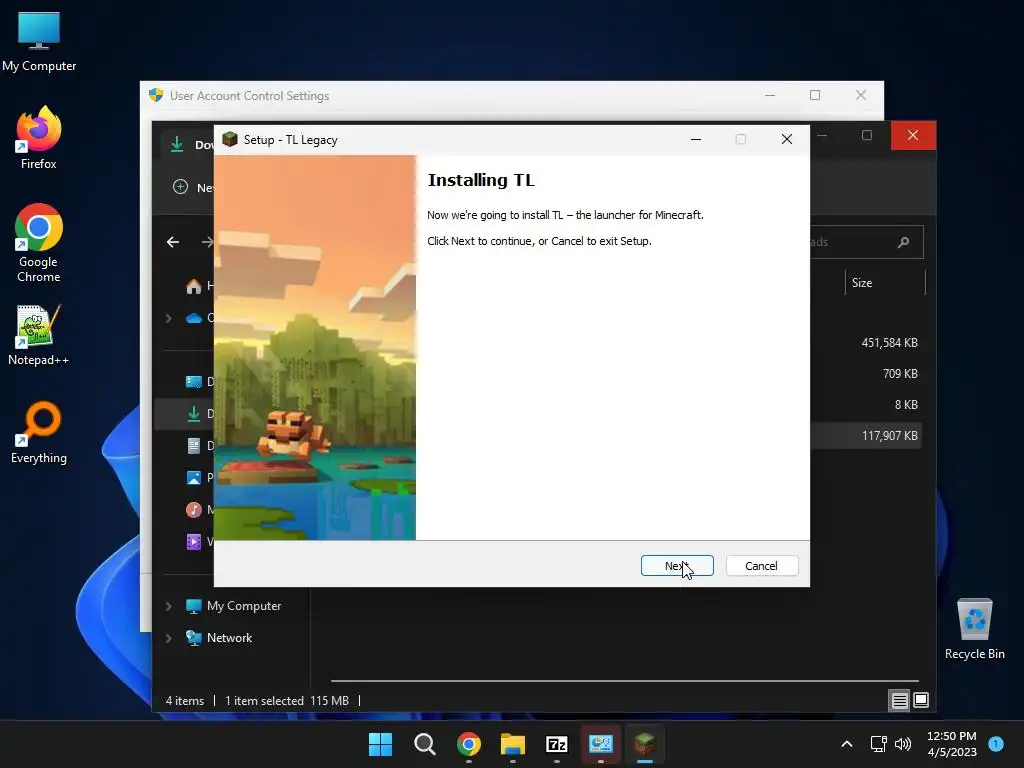The image size is (1024, 768).
Task: Select file sized 8 KB
Action: [x=906, y=405]
